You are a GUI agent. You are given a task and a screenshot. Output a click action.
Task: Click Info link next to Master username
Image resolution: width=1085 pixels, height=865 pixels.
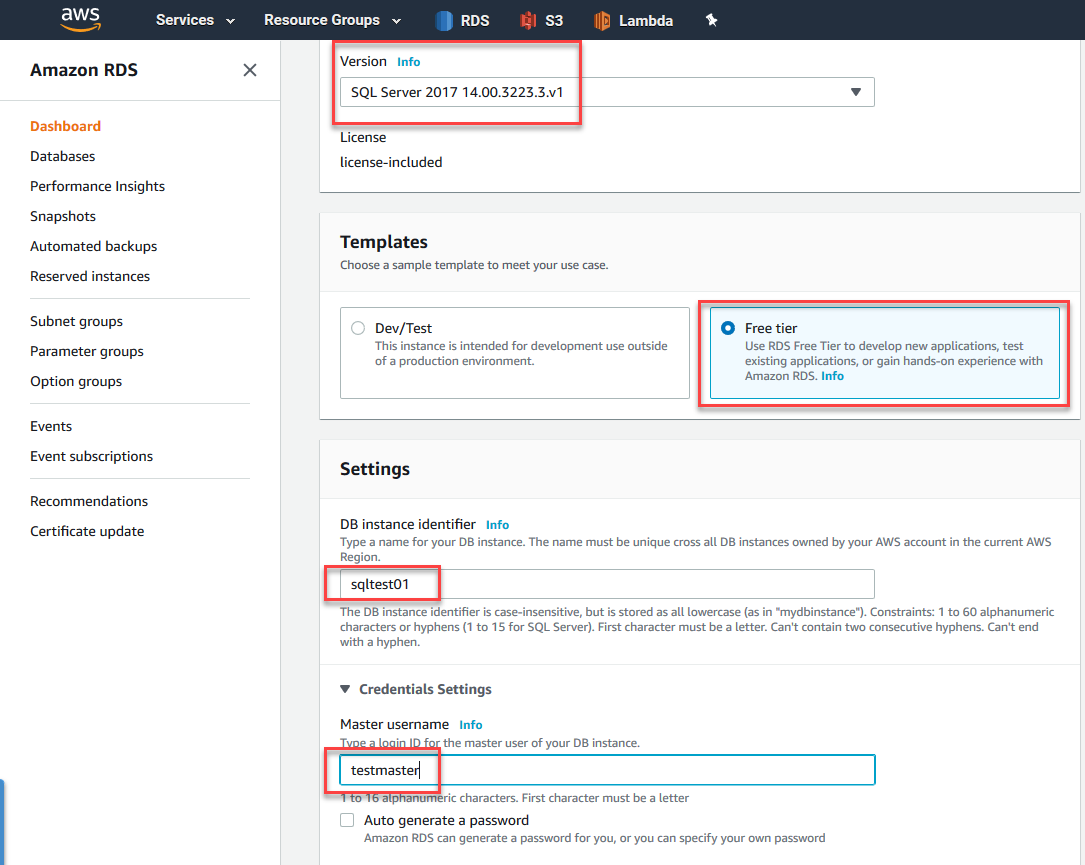471,725
